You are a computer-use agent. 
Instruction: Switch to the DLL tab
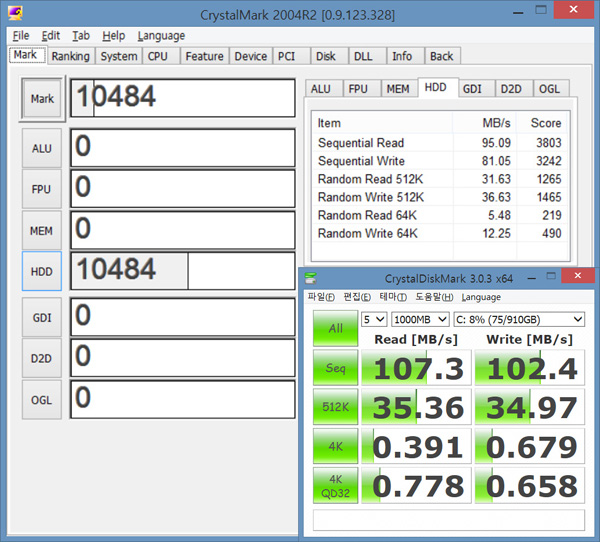[368, 56]
